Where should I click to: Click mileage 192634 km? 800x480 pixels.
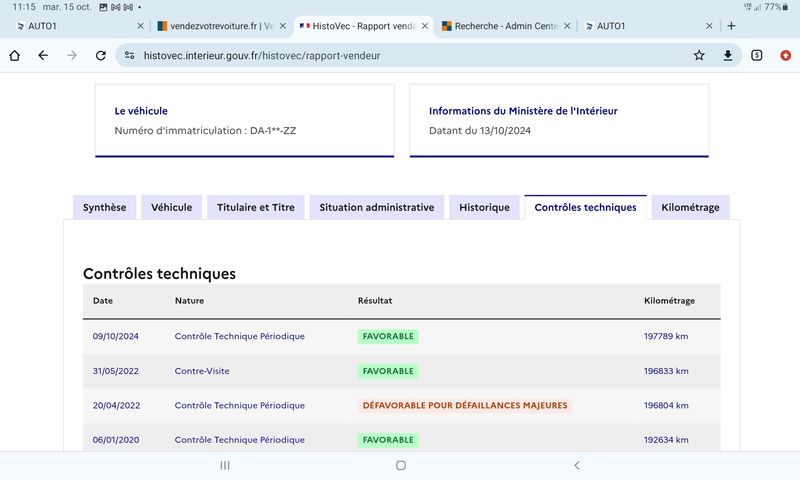click(666, 440)
